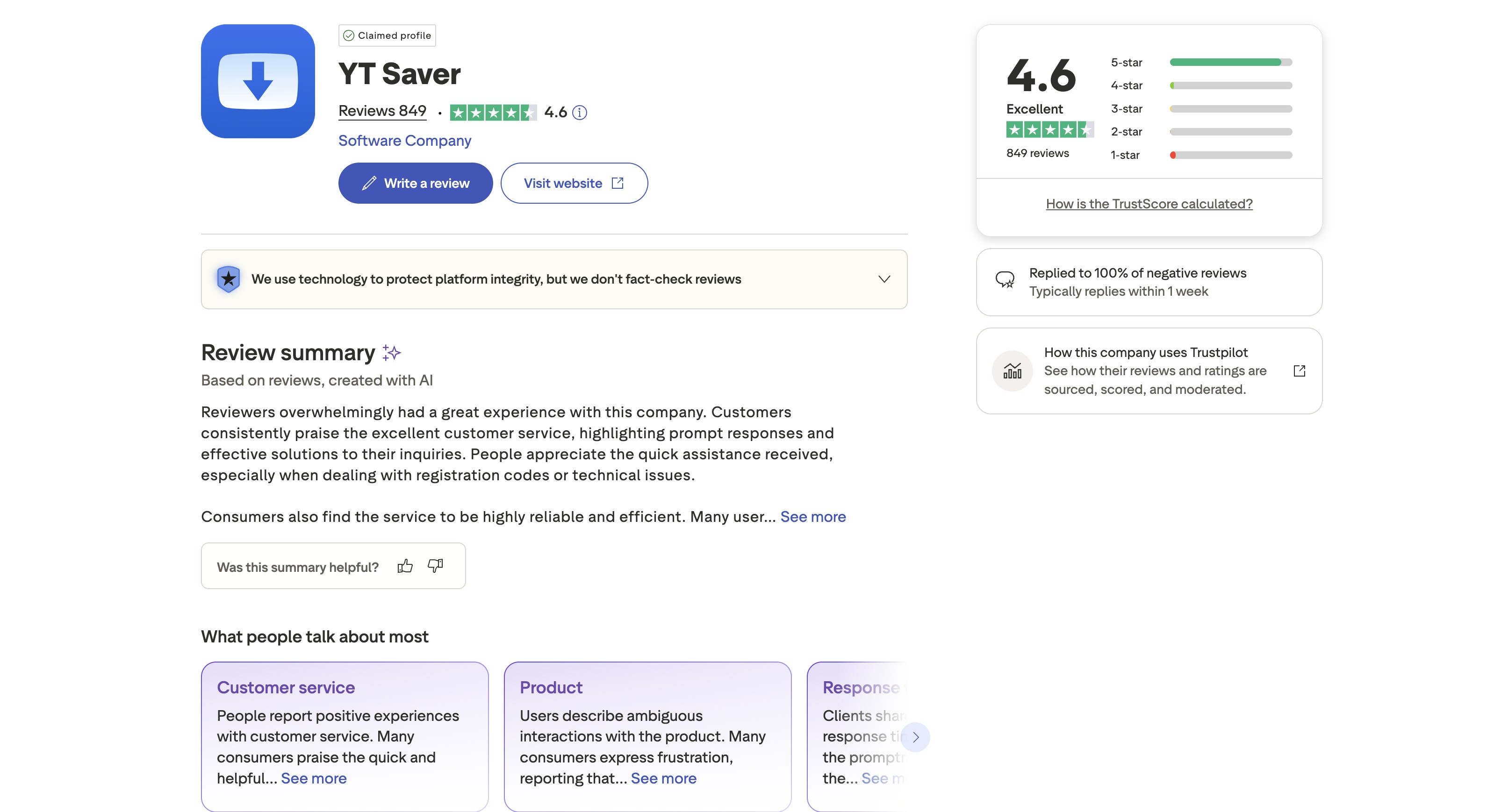Viewport: 1494px width, 812px height.
Task: Click the speech bubble reply icon
Action: [1006, 280]
